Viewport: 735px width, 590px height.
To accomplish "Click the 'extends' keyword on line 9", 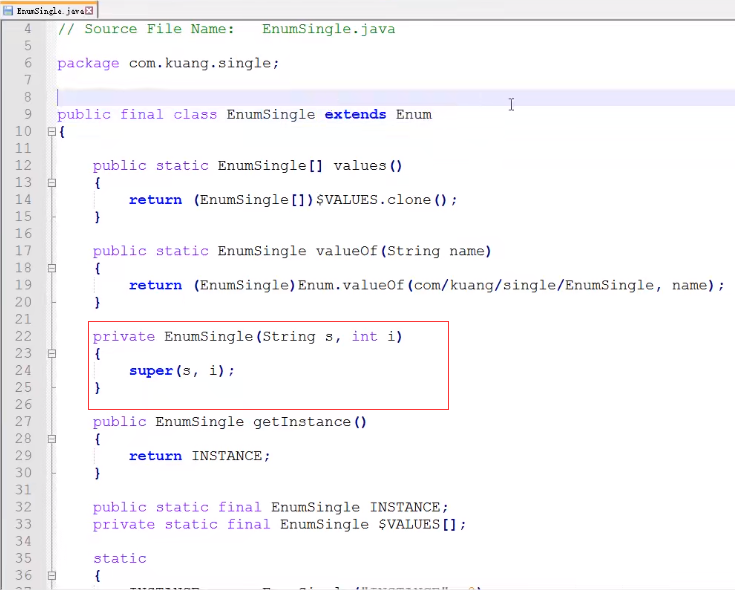I will [x=355, y=115].
